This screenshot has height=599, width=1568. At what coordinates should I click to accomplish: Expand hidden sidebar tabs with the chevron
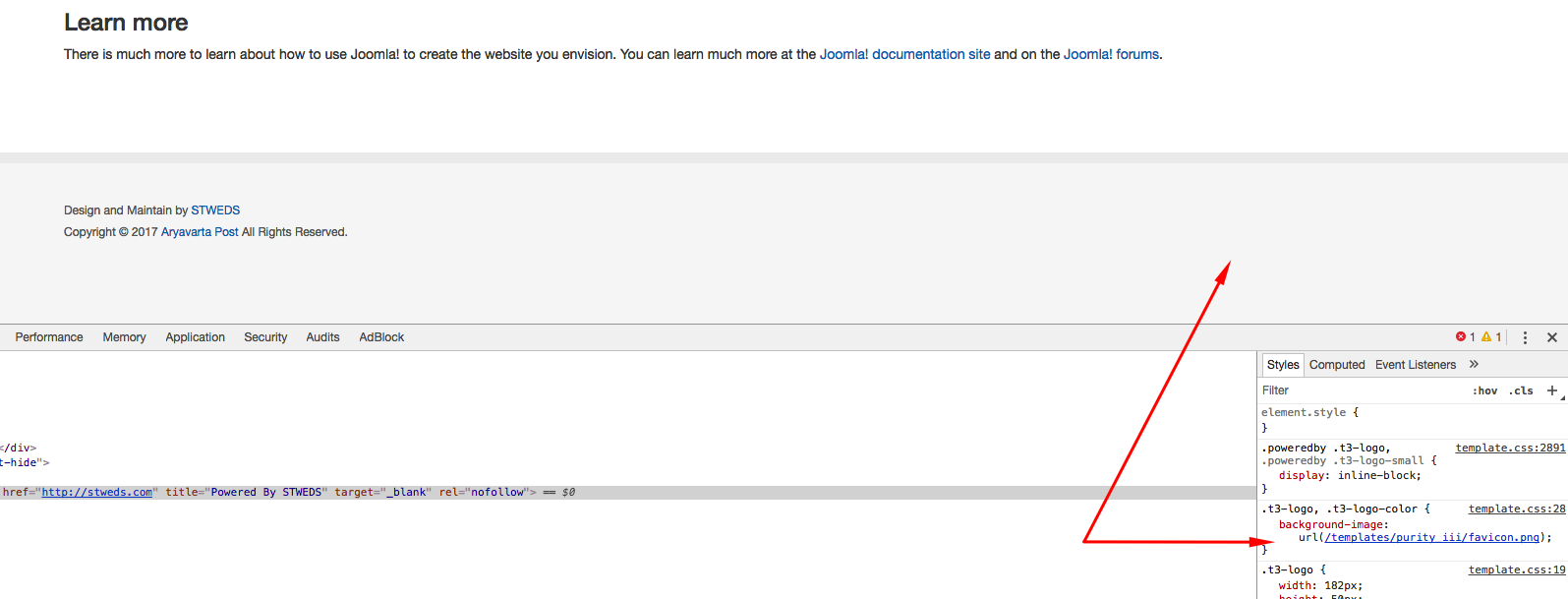pyautogui.click(x=1474, y=364)
